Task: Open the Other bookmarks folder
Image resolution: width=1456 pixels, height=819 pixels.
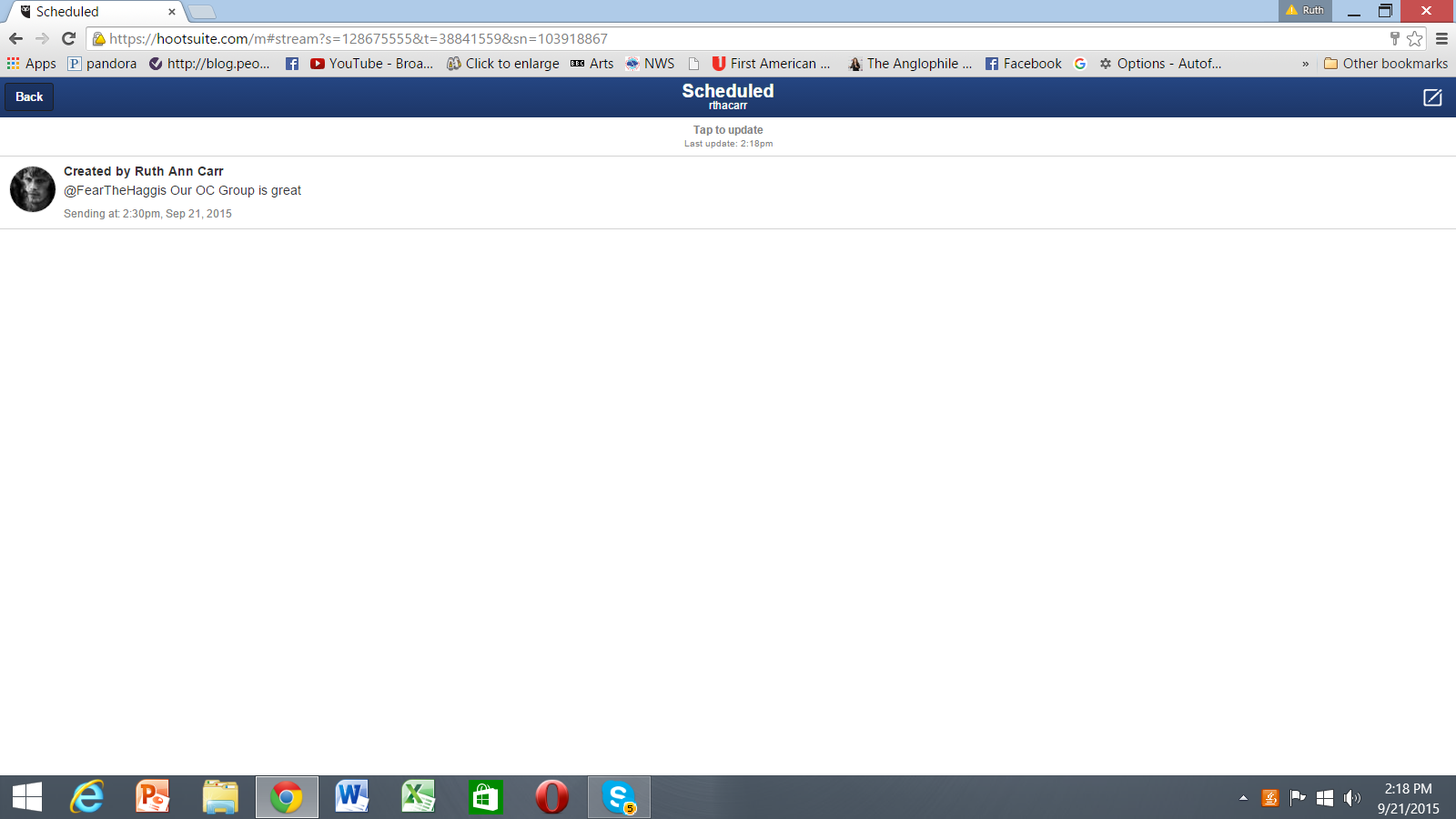Action: click(x=1385, y=64)
